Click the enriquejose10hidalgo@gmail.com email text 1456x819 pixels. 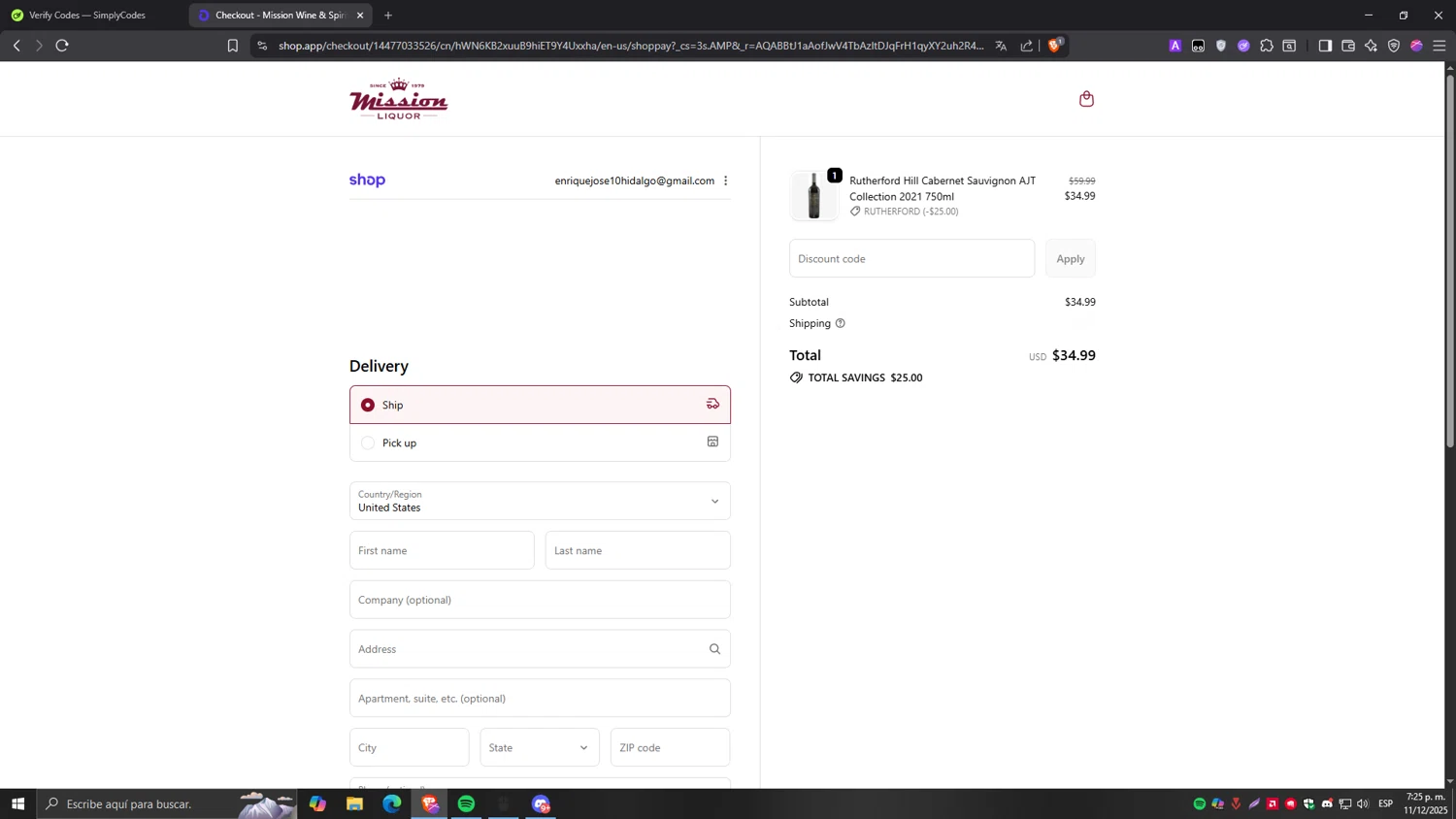point(634,180)
